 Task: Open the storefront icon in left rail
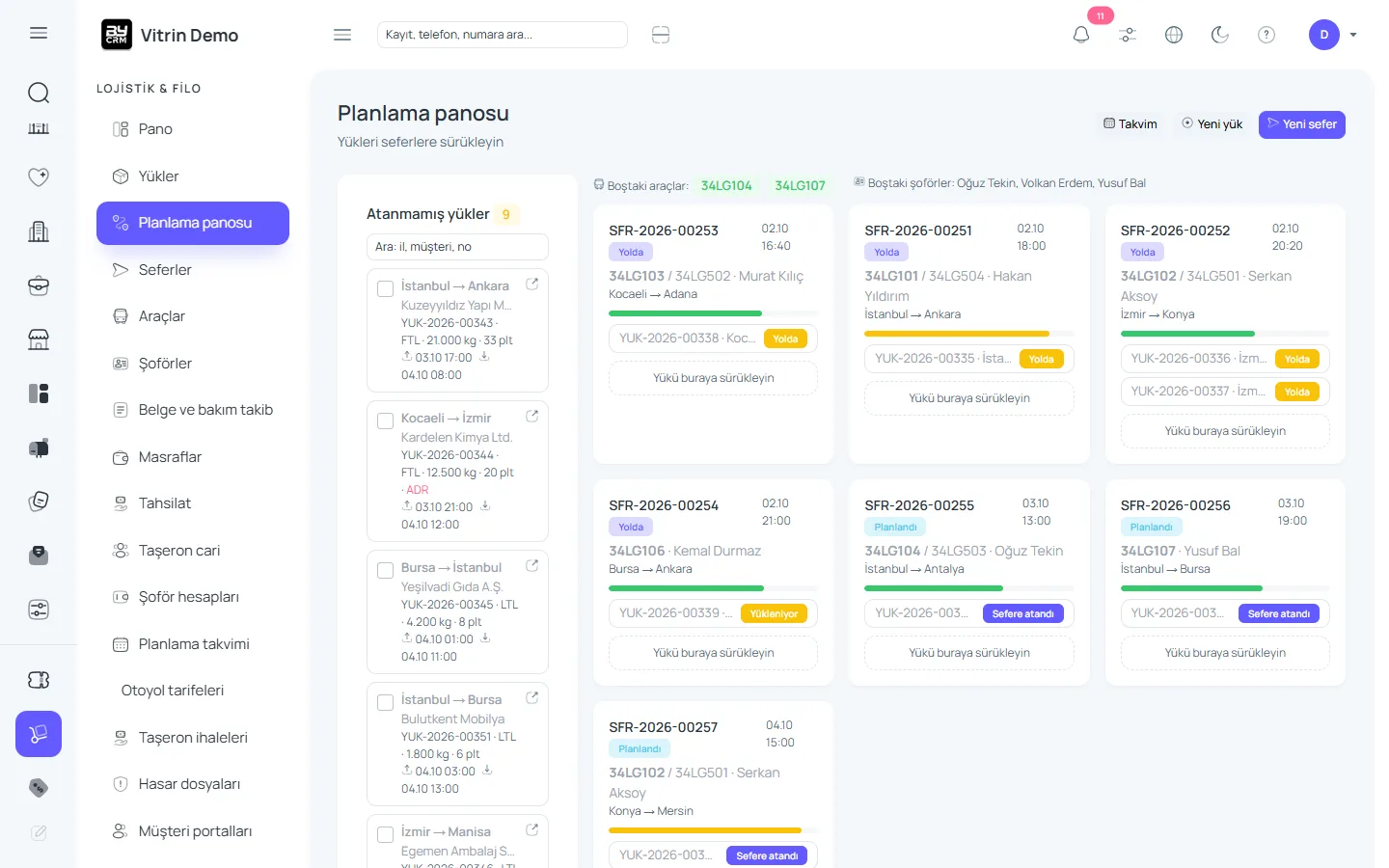pyautogui.click(x=39, y=339)
